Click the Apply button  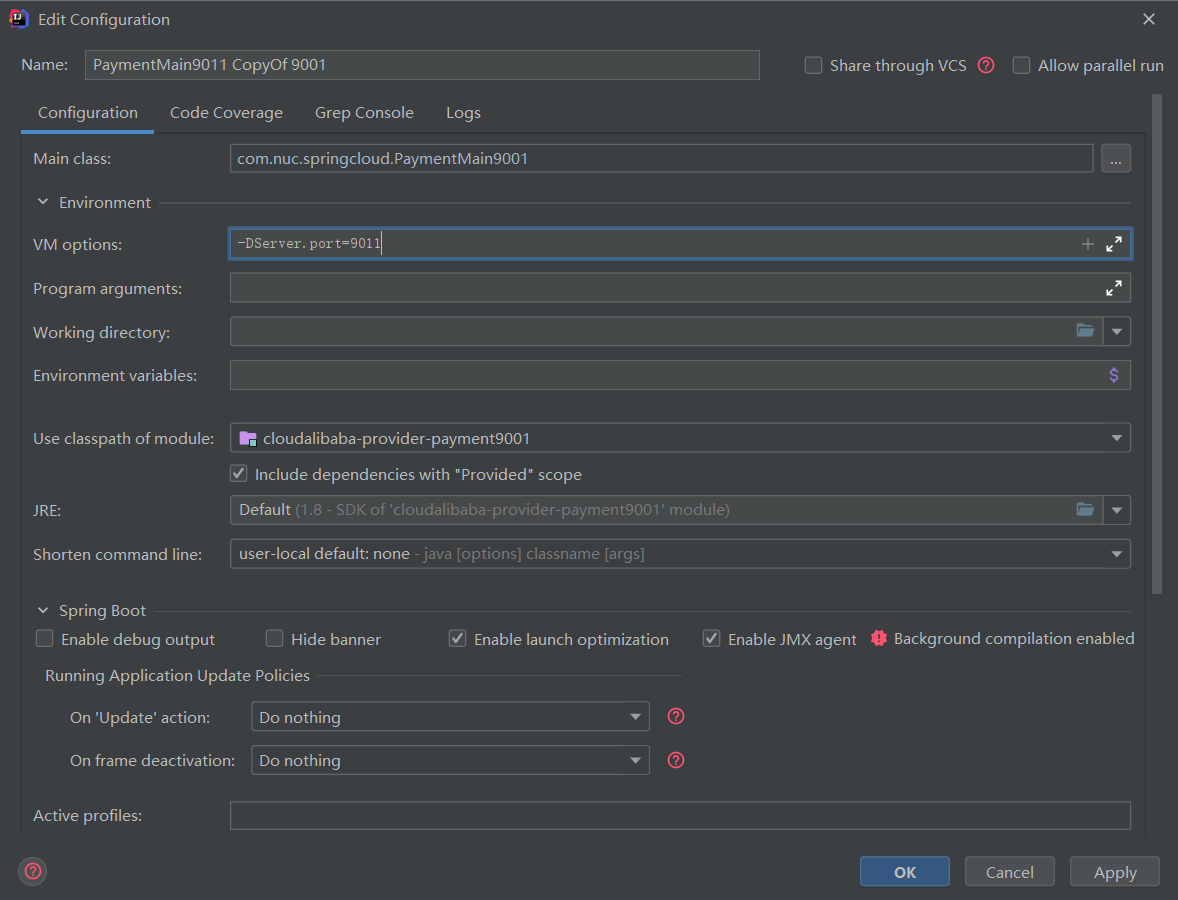tap(1114, 872)
